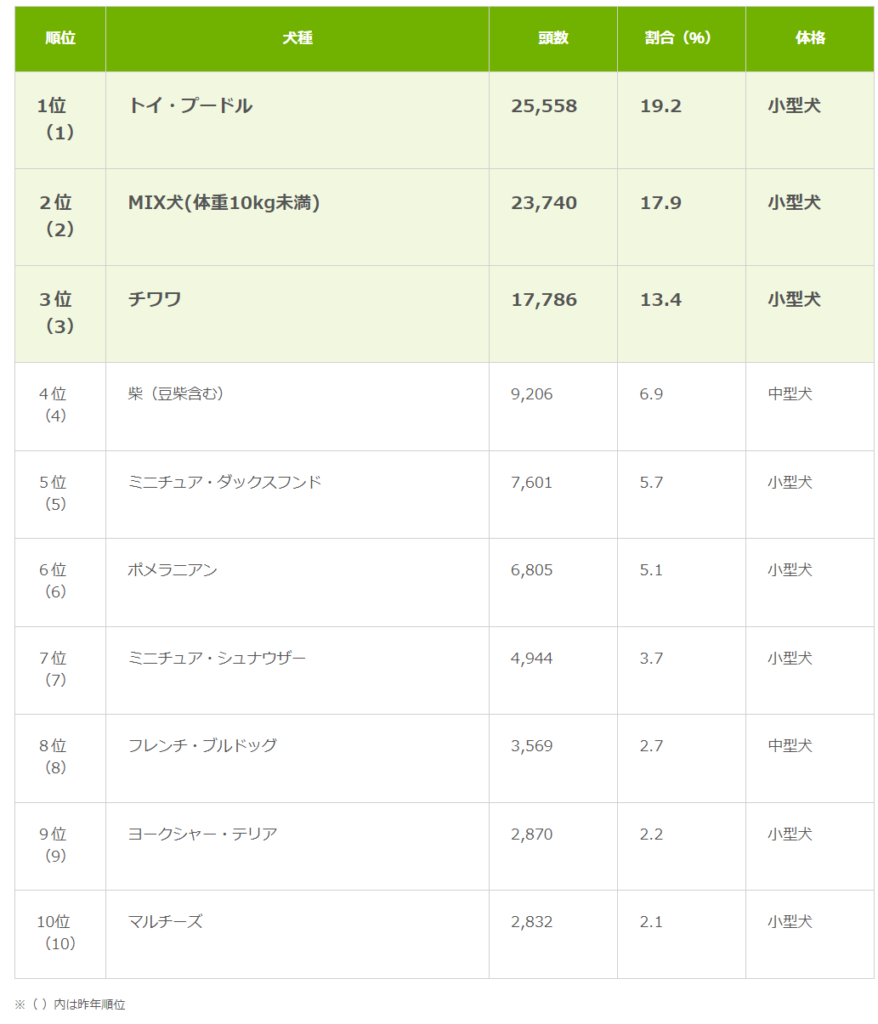This screenshot has height=1024, width=878.
Task: Click the フレンチ・ブルドッグ breed cell
Action: click(x=202, y=746)
